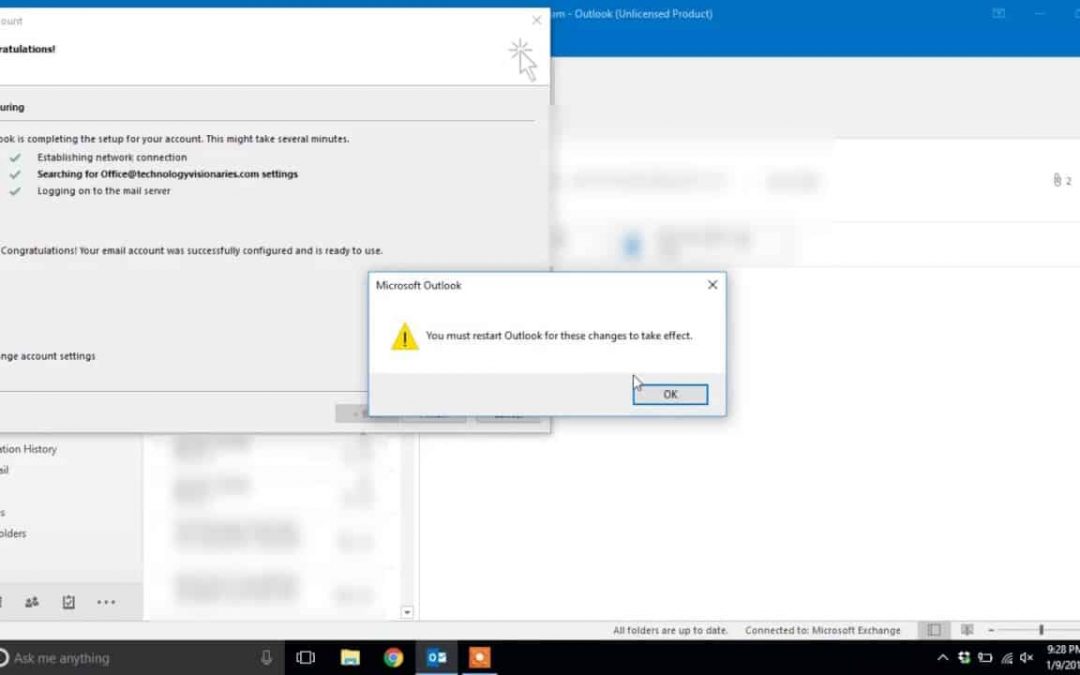1080x675 pixels.
Task: Close the Microsoft Outlook restart message dialog
Action: 712,284
